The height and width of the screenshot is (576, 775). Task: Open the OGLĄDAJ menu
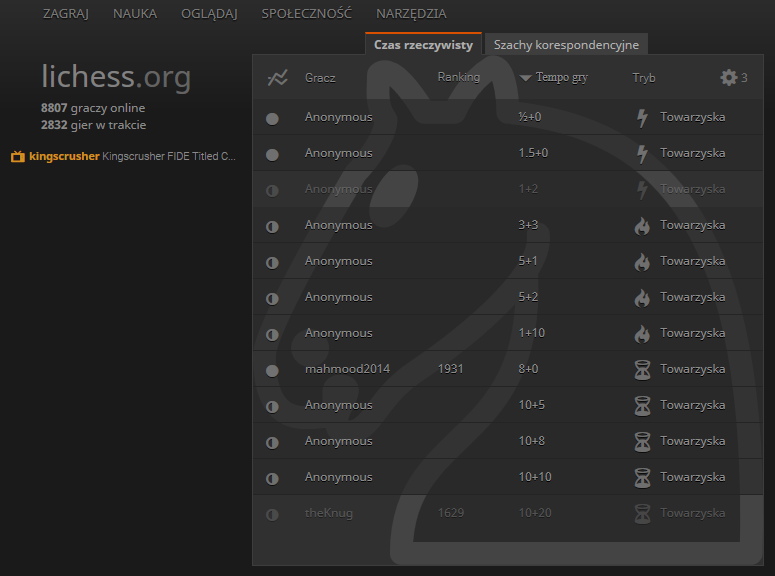(x=209, y=14)
